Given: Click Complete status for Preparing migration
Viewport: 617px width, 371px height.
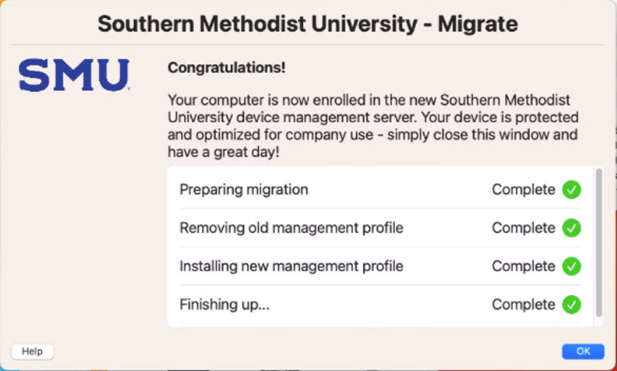Looking at the screenshot, I should [x=523, y=190].
